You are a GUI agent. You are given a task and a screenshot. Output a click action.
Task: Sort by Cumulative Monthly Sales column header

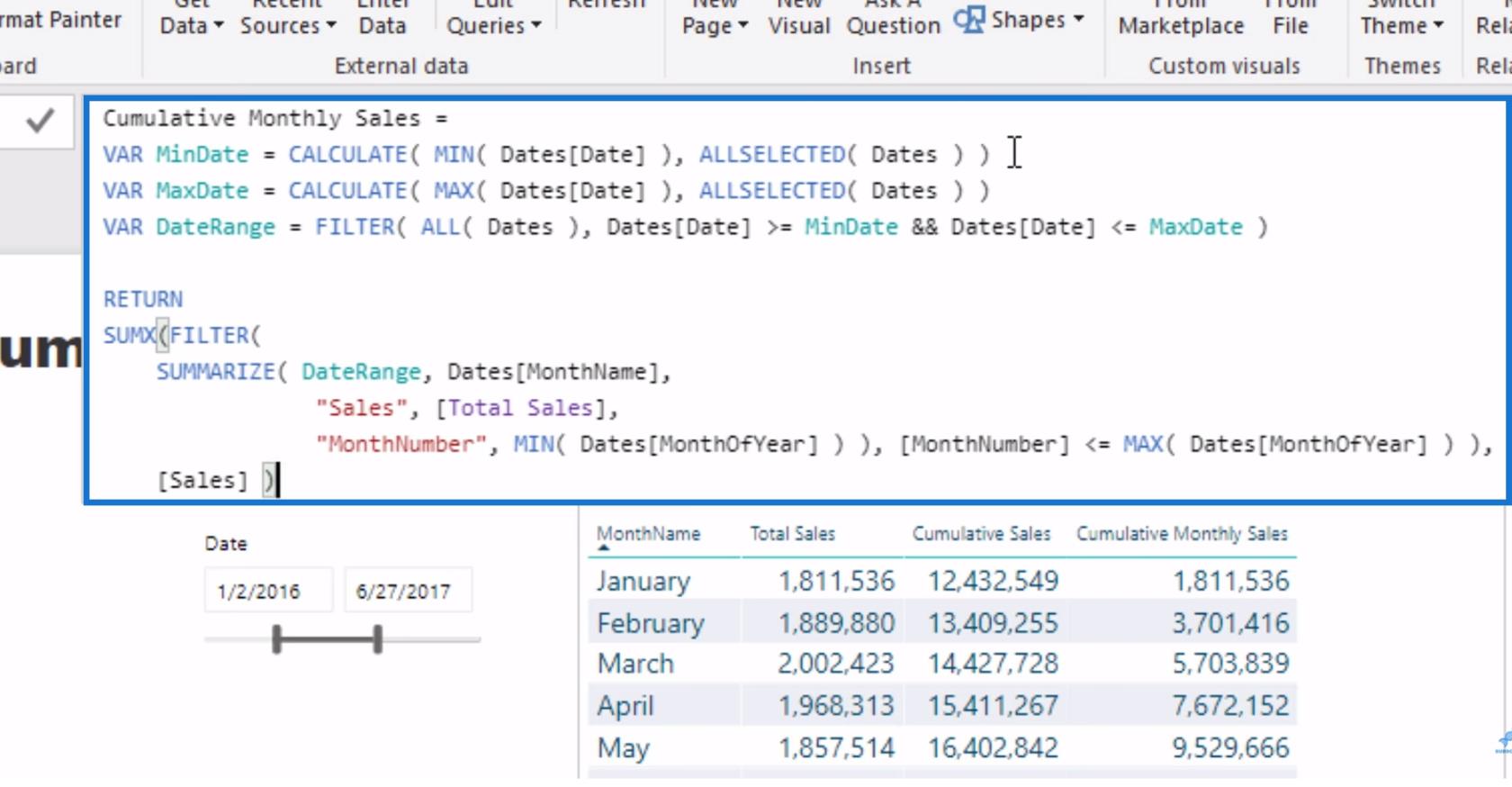pyautogui.click(x=1182, y=534)
